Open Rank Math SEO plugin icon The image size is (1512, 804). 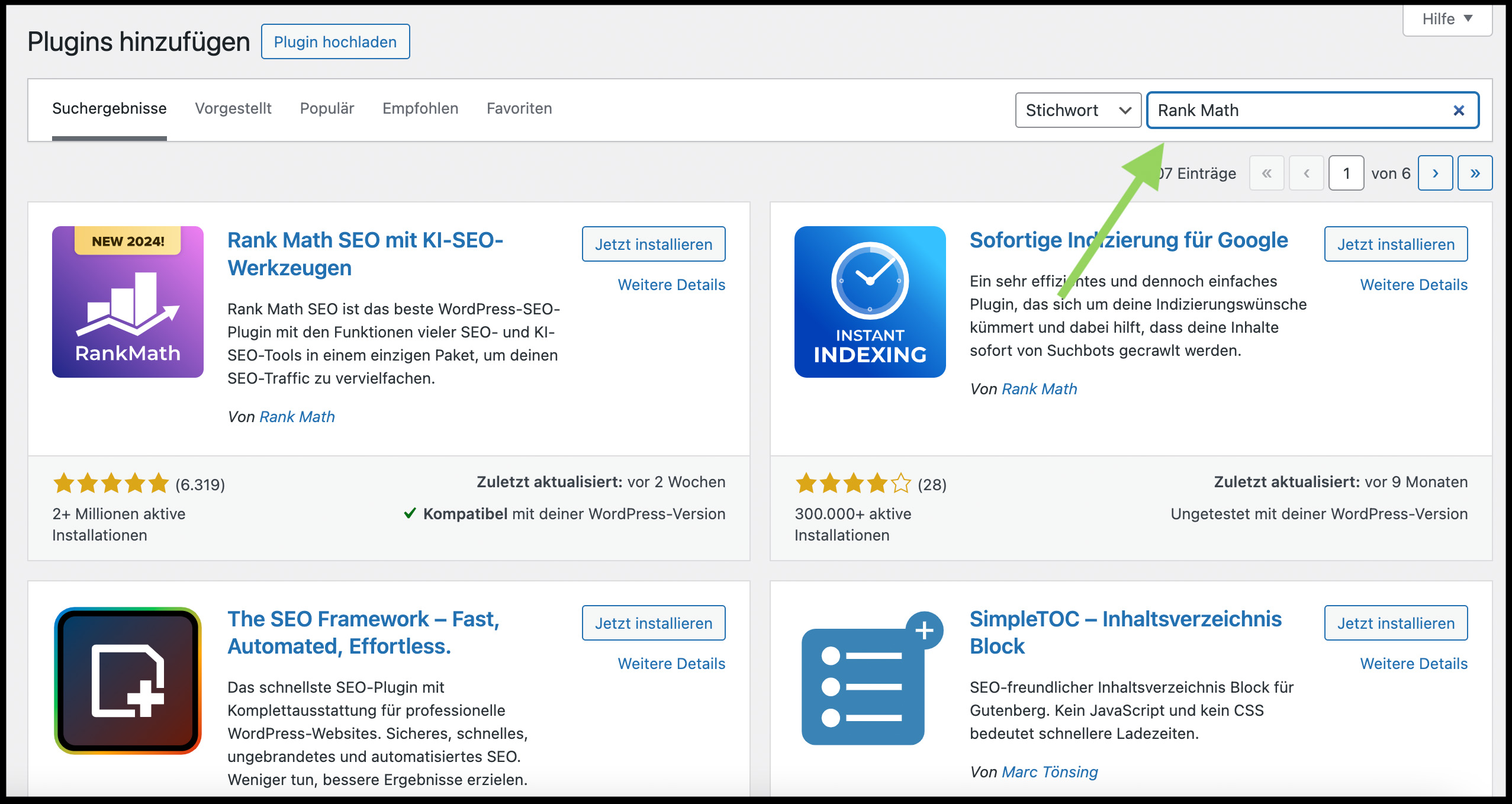pyautogui.click(x=128, y=302)
